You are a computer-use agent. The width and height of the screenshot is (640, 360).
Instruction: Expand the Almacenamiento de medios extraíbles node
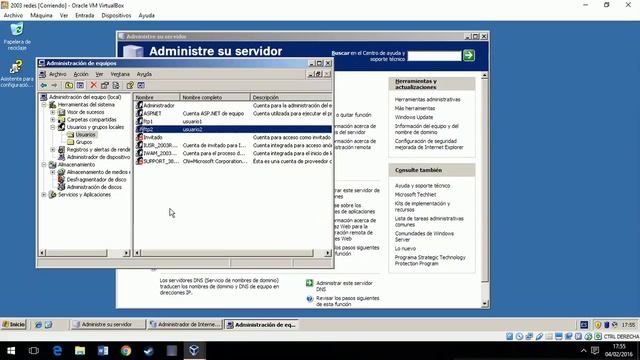pos(53,172)
